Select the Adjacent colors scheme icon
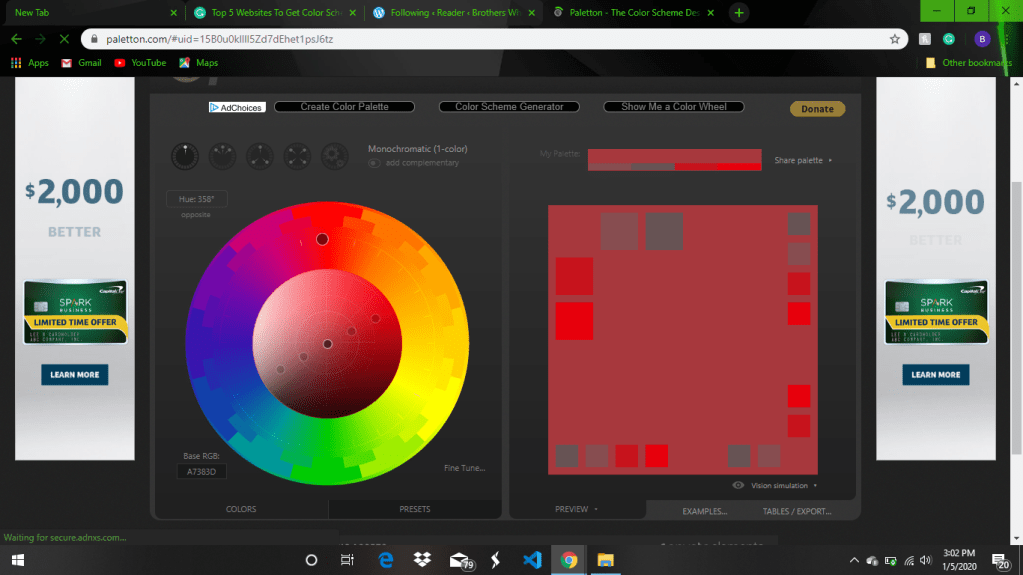This screenshot has height=575, width=1023. (x=222, y=156)
